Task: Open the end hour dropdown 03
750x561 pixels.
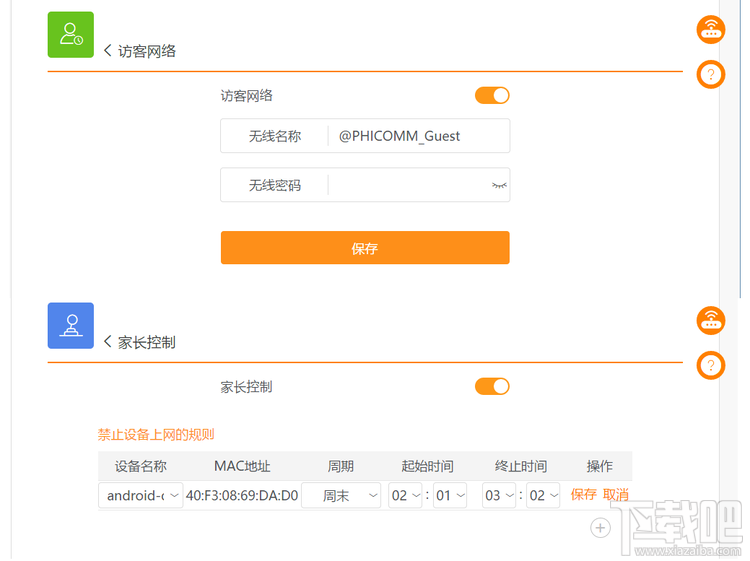Action: [x=499, y=495]
